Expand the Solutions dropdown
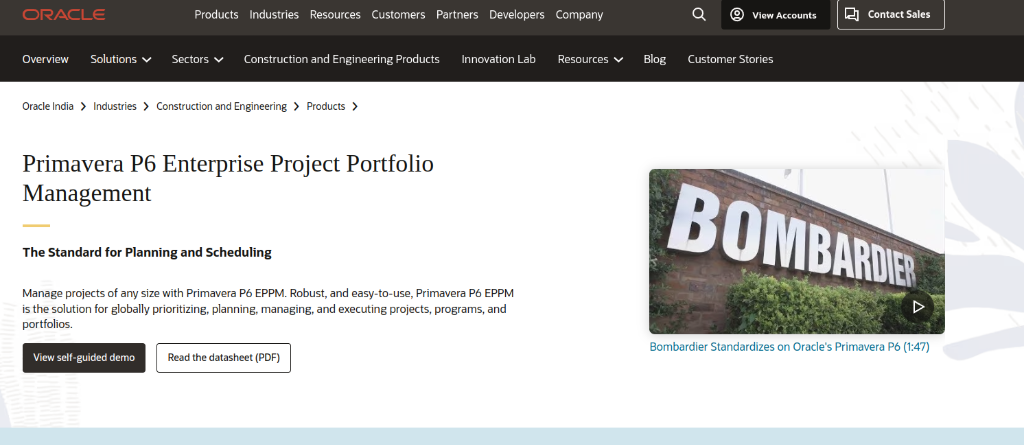This screenshot has height=445, width=1024. pyautogui.click(x=121, y=59)
